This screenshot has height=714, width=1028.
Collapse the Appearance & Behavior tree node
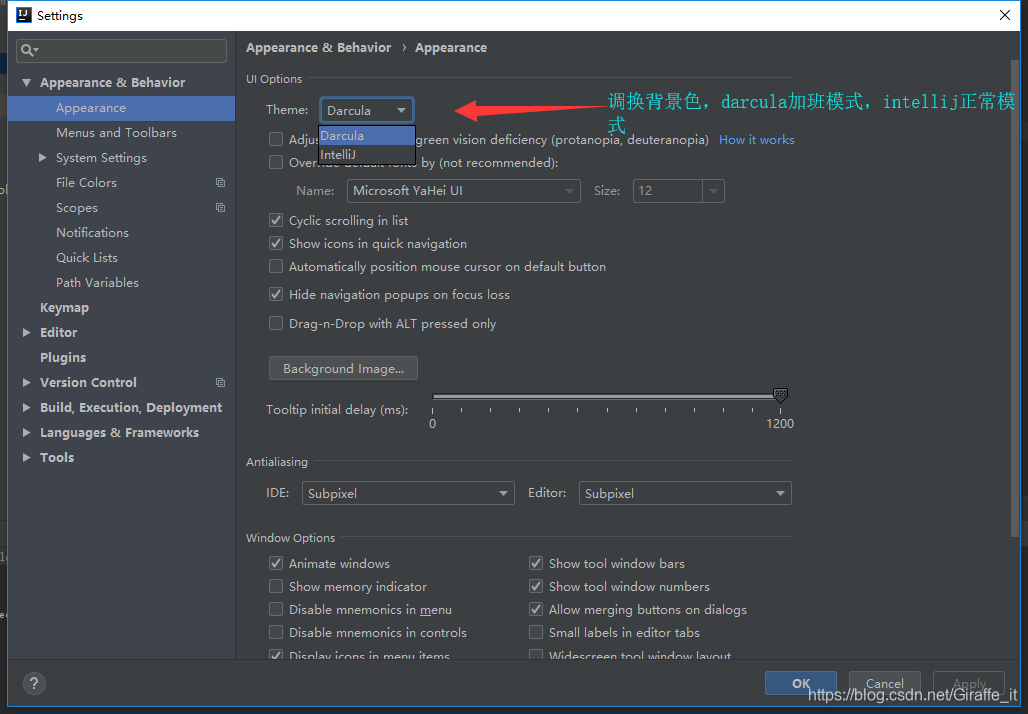click(26, 83)
